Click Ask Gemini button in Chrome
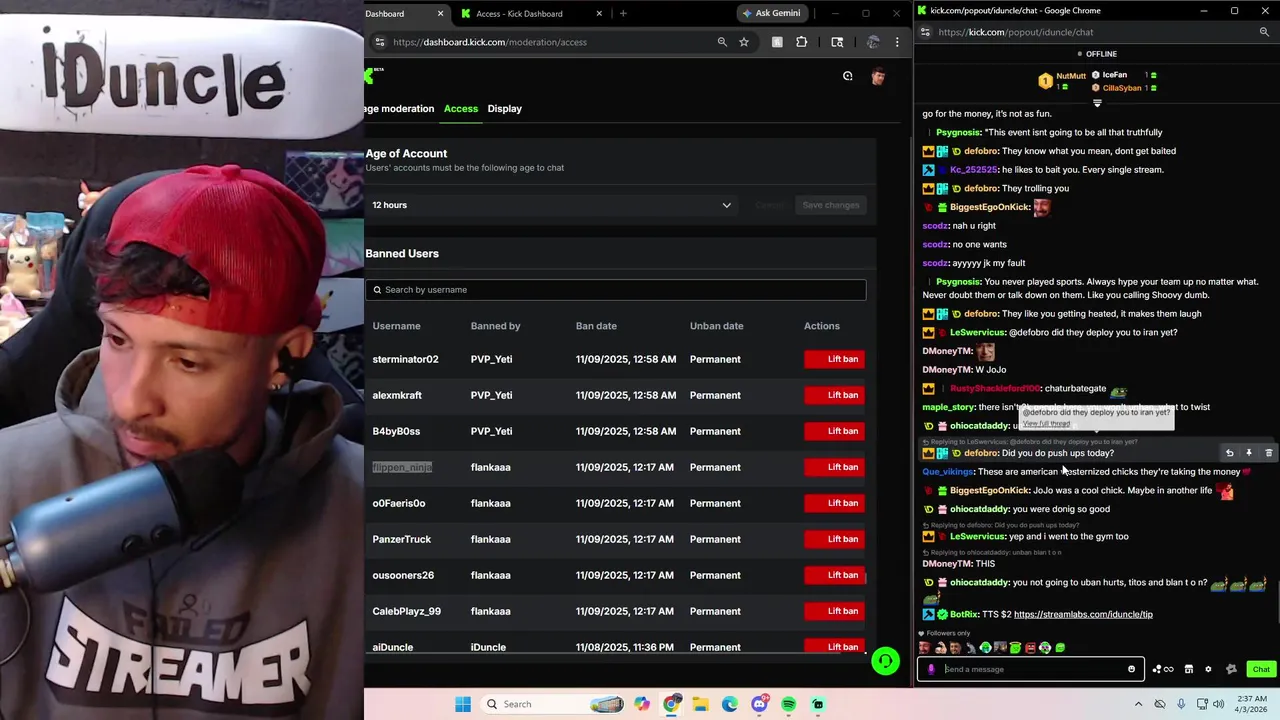This screenshot has height=720, width=1280. point(771,13)
